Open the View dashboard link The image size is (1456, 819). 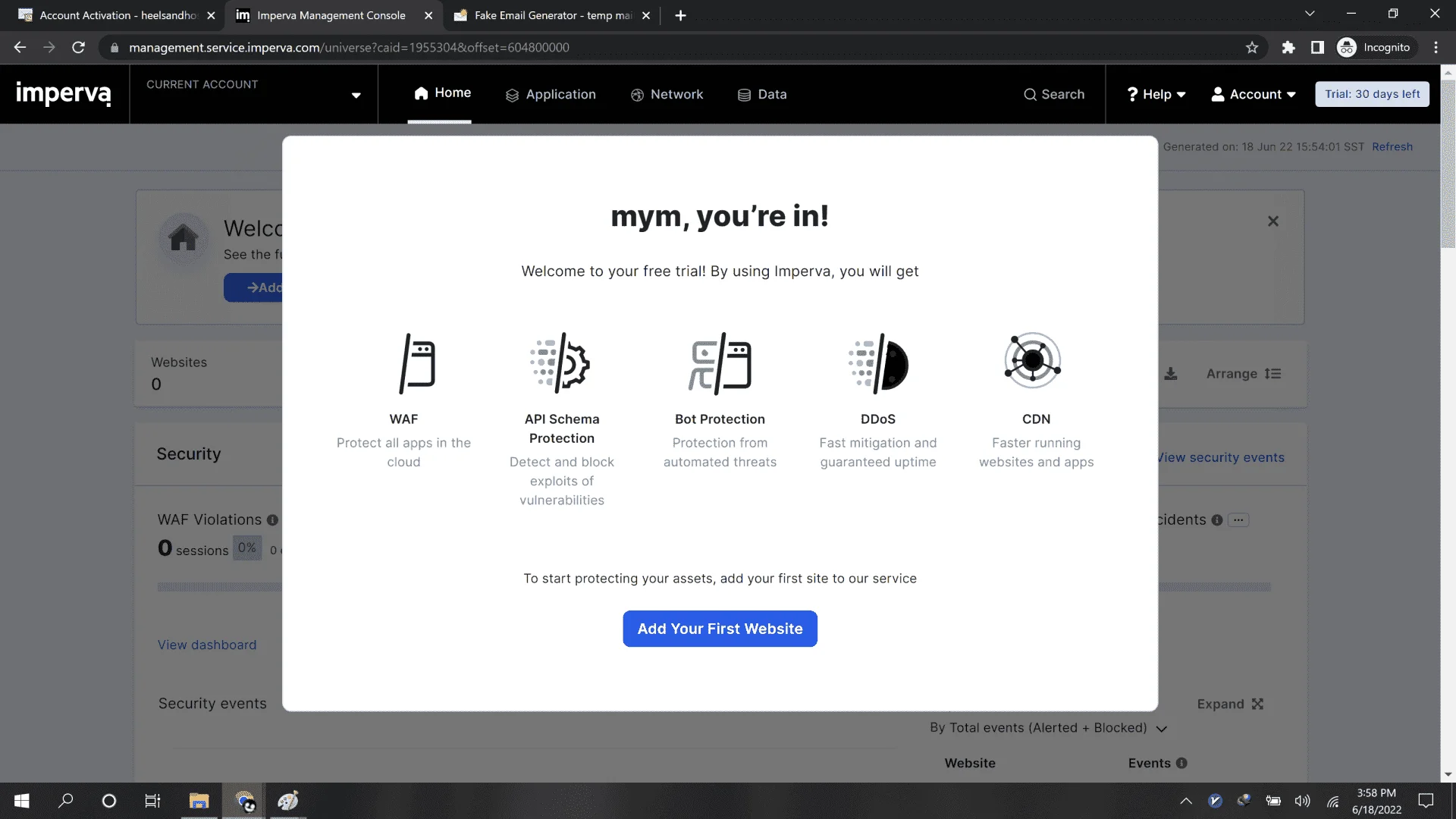207,645
